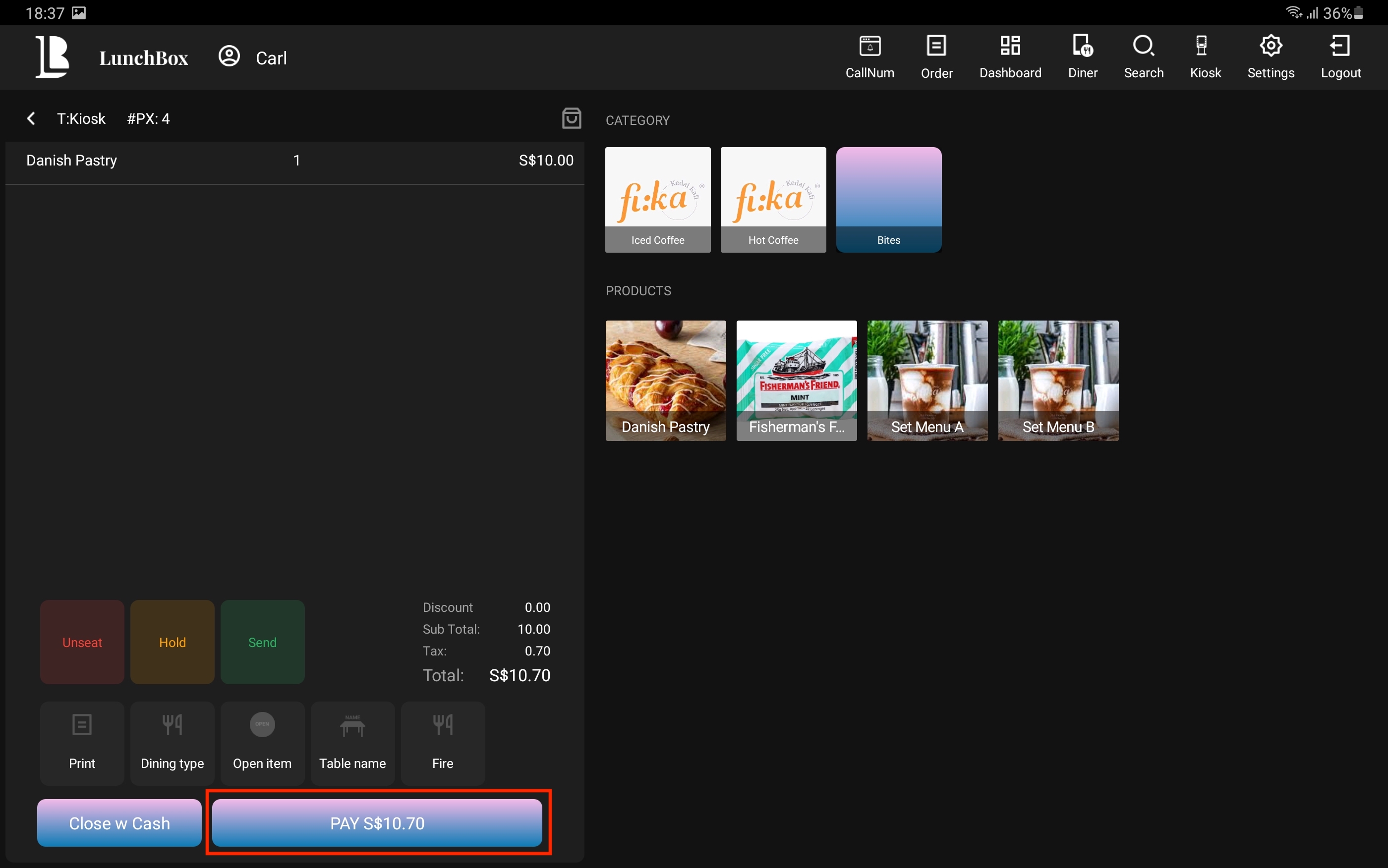Log out using Logout icon

[x=1340, y=57]
